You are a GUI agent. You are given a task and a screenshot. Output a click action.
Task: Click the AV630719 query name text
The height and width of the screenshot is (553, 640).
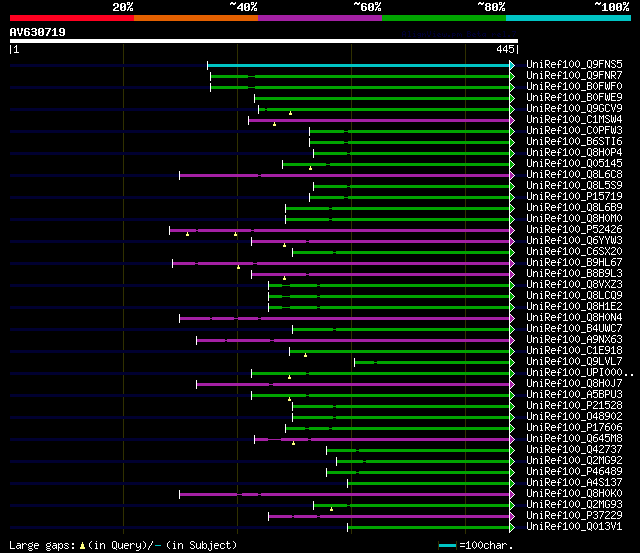click(38, 32)
